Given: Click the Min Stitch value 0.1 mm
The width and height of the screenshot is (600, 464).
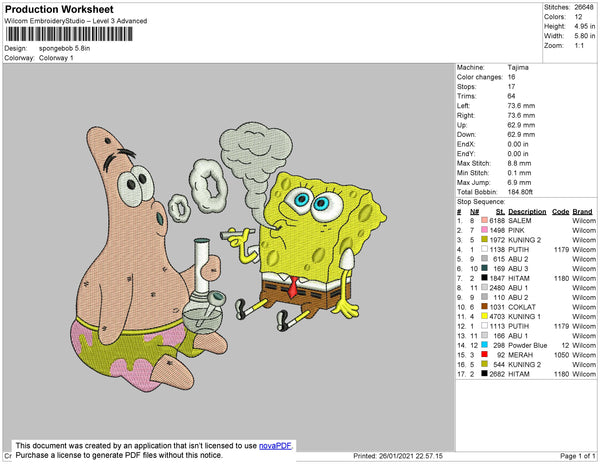Looking at the screenshot, I should click(x=519, y=173).
